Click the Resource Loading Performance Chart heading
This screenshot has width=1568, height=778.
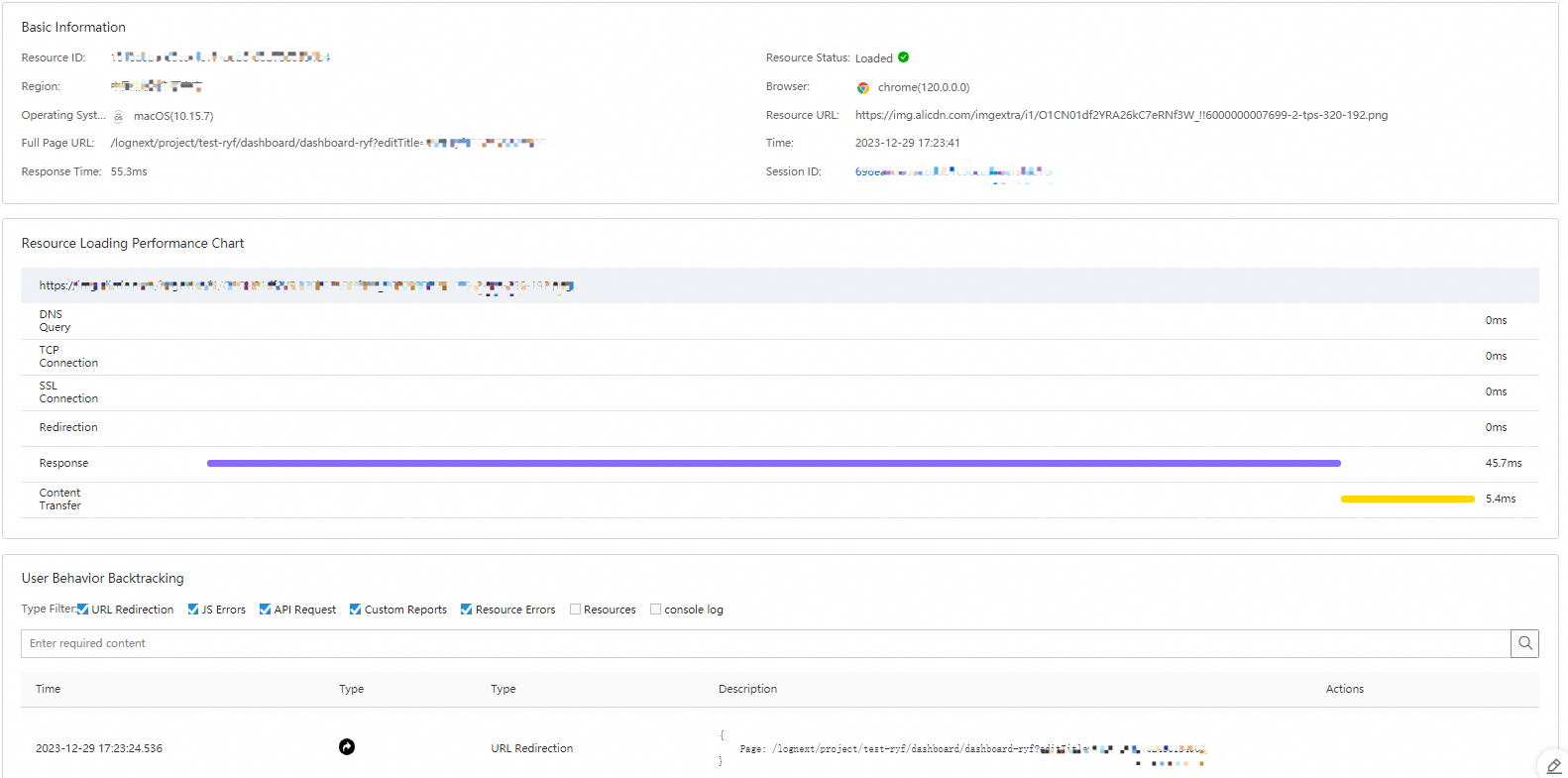coord(133,243)
